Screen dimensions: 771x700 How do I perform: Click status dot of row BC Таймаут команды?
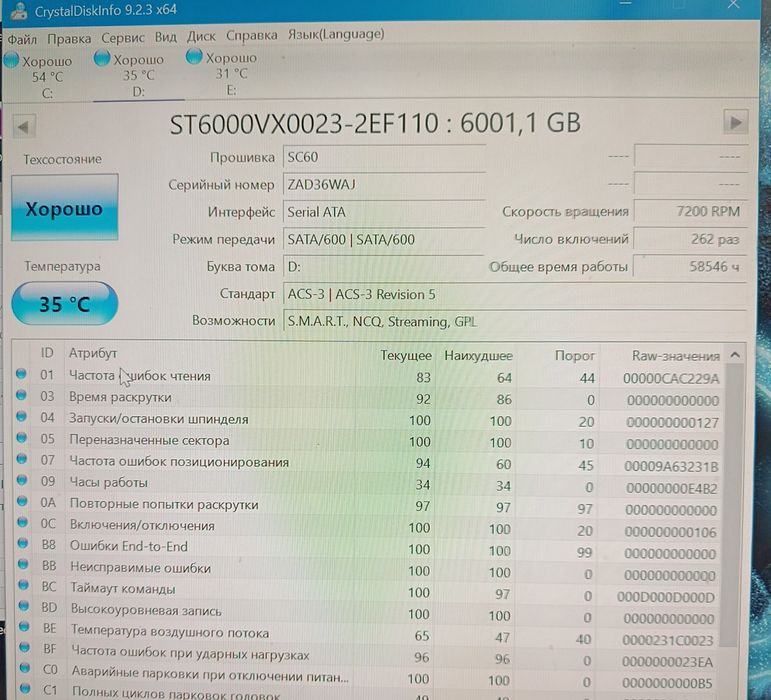click(x=23, y=585)
